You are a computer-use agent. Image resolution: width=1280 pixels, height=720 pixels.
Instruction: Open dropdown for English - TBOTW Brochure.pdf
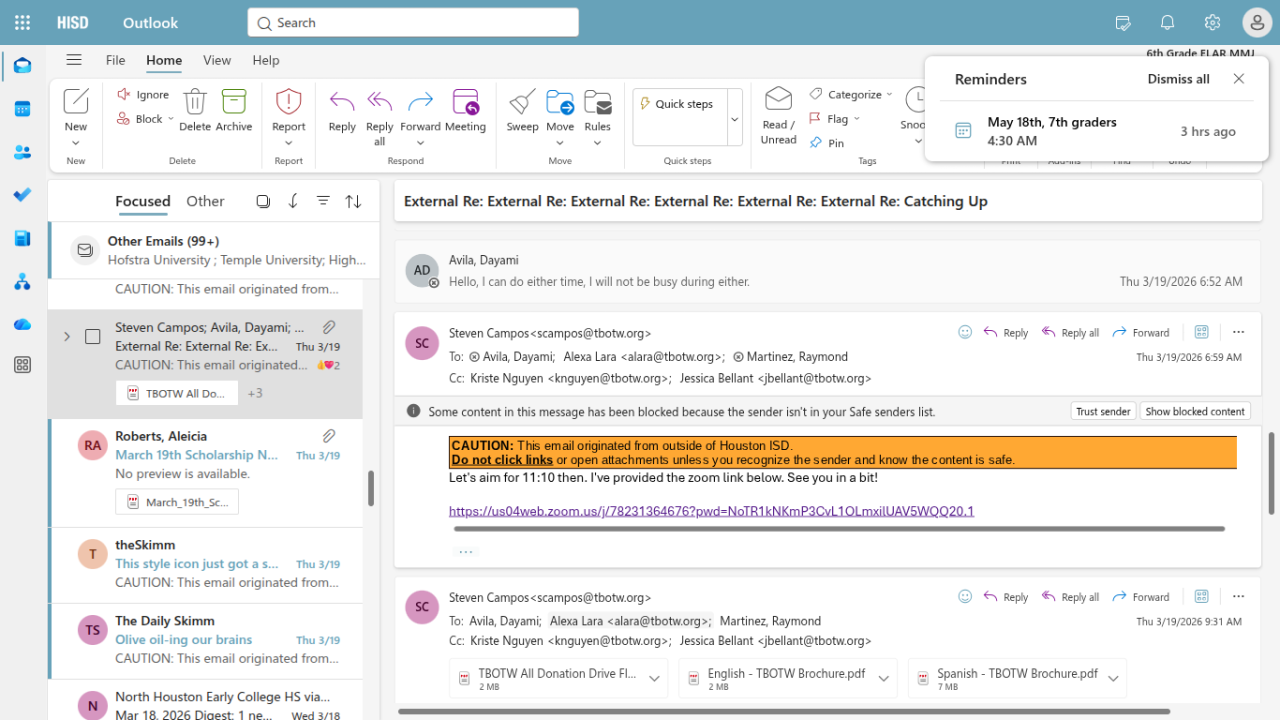click(884, 678)
